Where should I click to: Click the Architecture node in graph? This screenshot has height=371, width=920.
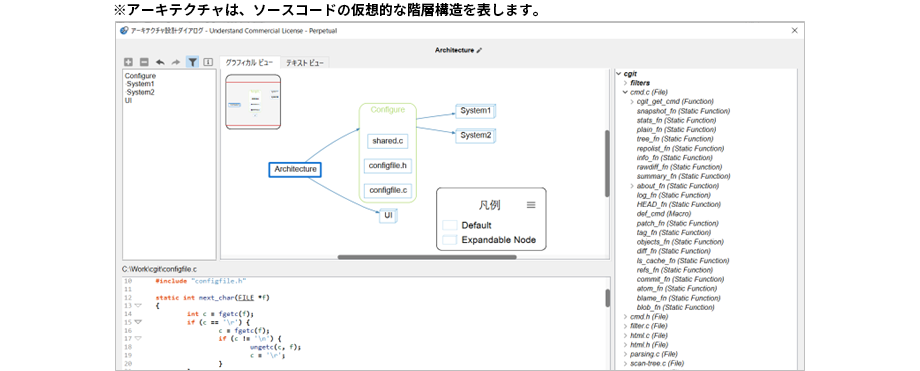(295, 169)
